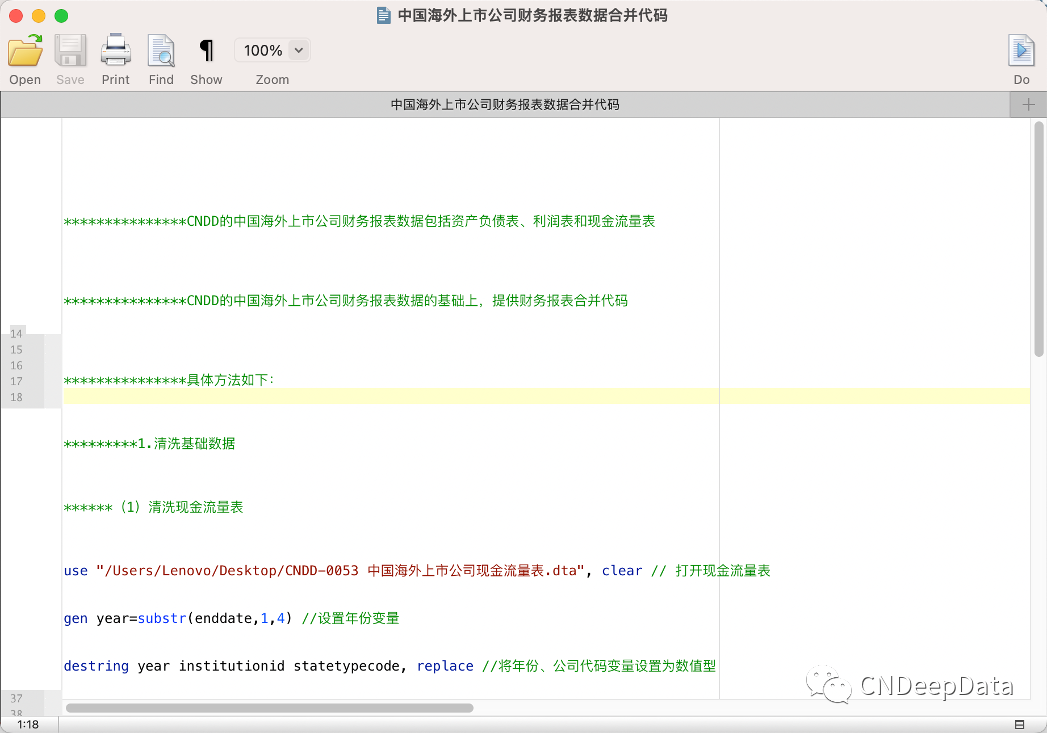Click the first green comment about 资产负债表
1048x734 pixels.
click(x=360, y=221)
